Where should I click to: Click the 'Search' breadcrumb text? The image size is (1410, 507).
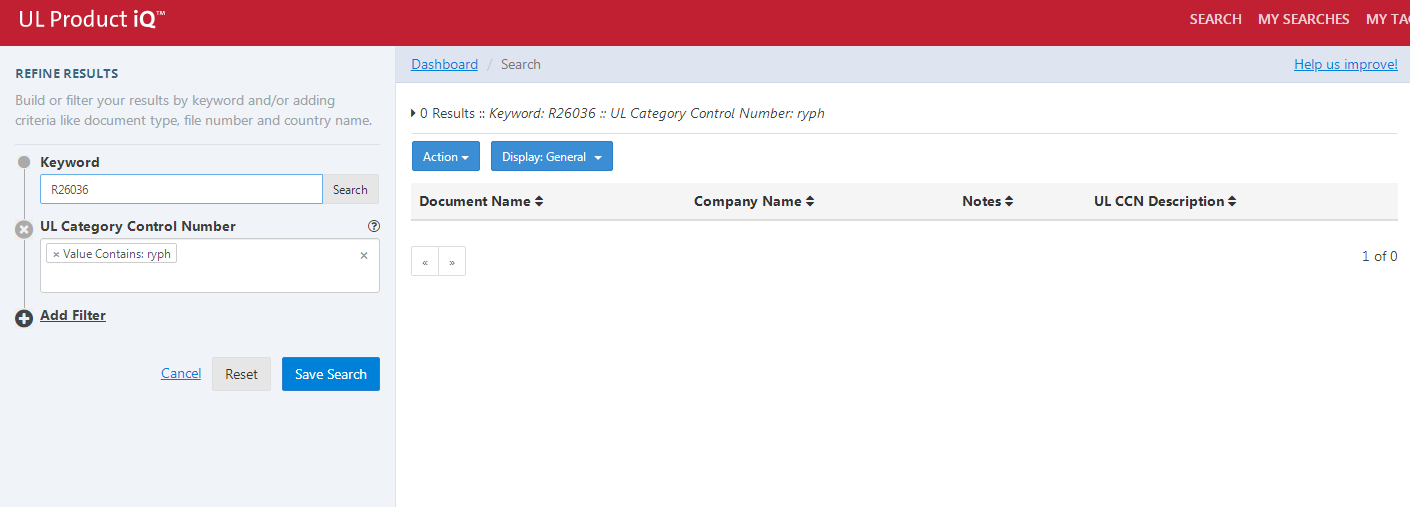click(521, 64)
